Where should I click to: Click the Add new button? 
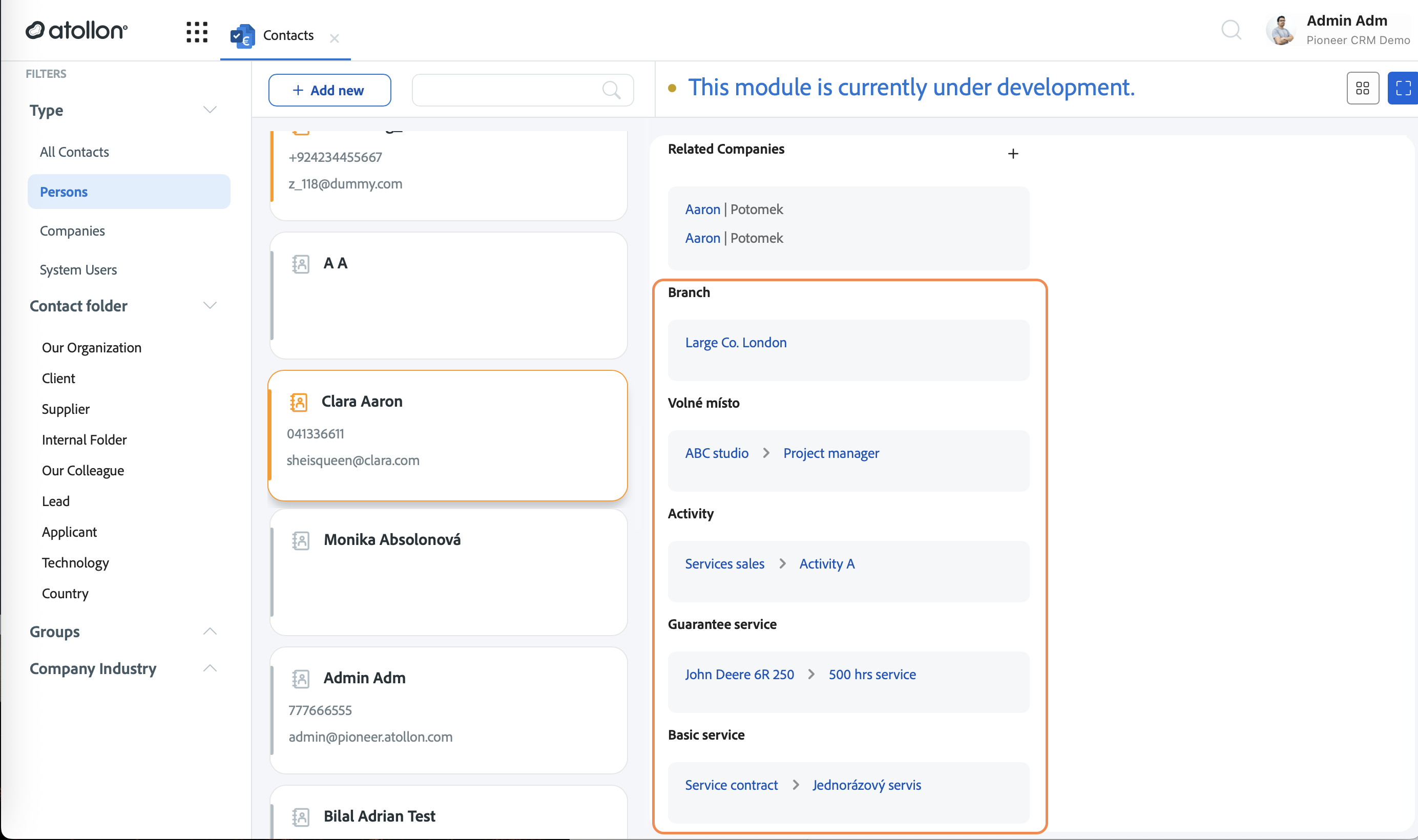329,90
